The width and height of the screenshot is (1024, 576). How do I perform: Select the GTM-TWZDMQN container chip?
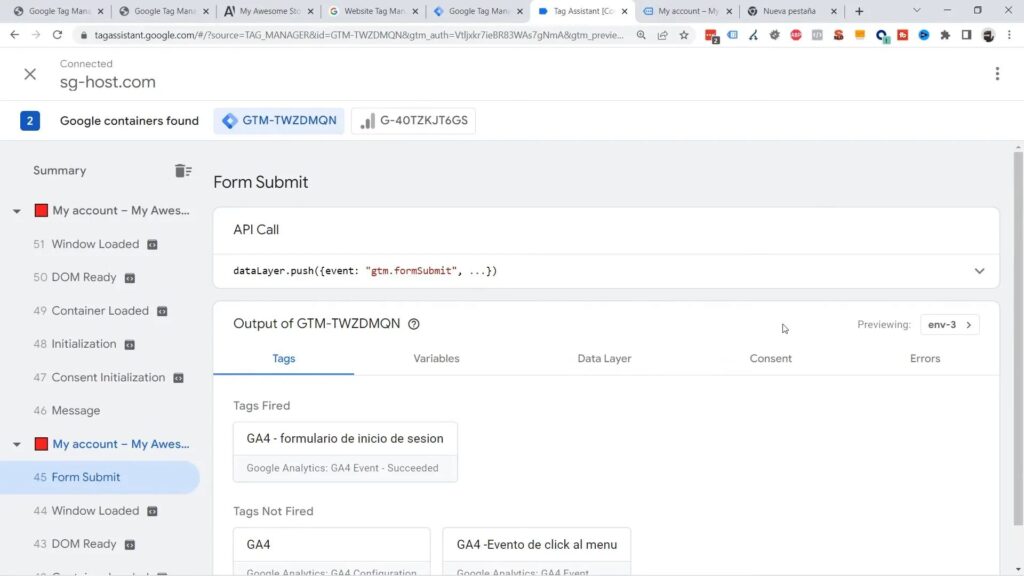click(279, 121)
